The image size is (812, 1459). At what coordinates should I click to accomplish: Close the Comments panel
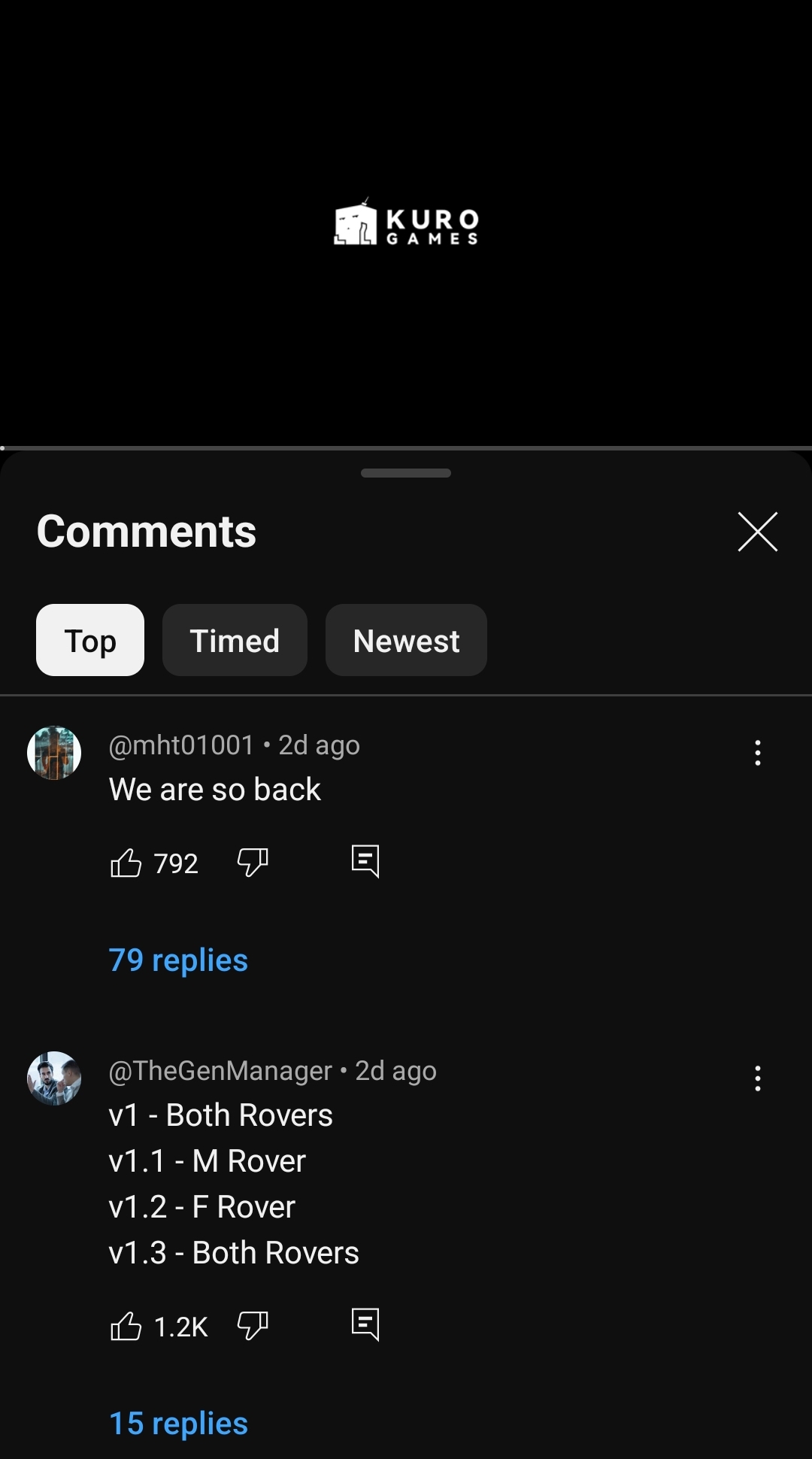tap(758, 532)
